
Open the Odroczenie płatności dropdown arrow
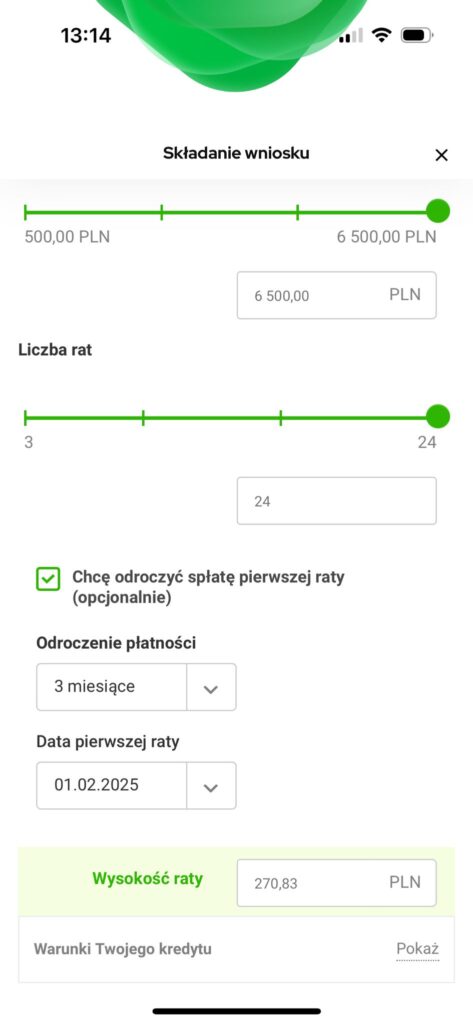point(211,688)
